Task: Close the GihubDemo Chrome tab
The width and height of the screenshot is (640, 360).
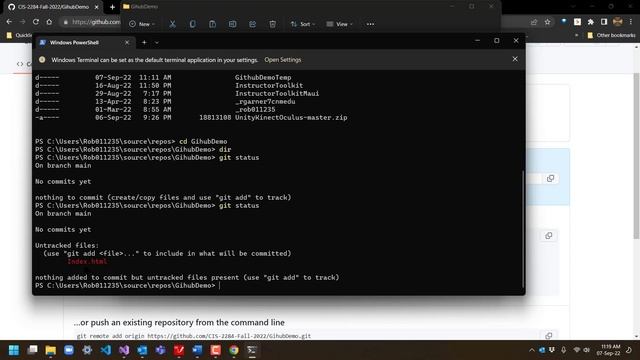Action: point(97,7)
